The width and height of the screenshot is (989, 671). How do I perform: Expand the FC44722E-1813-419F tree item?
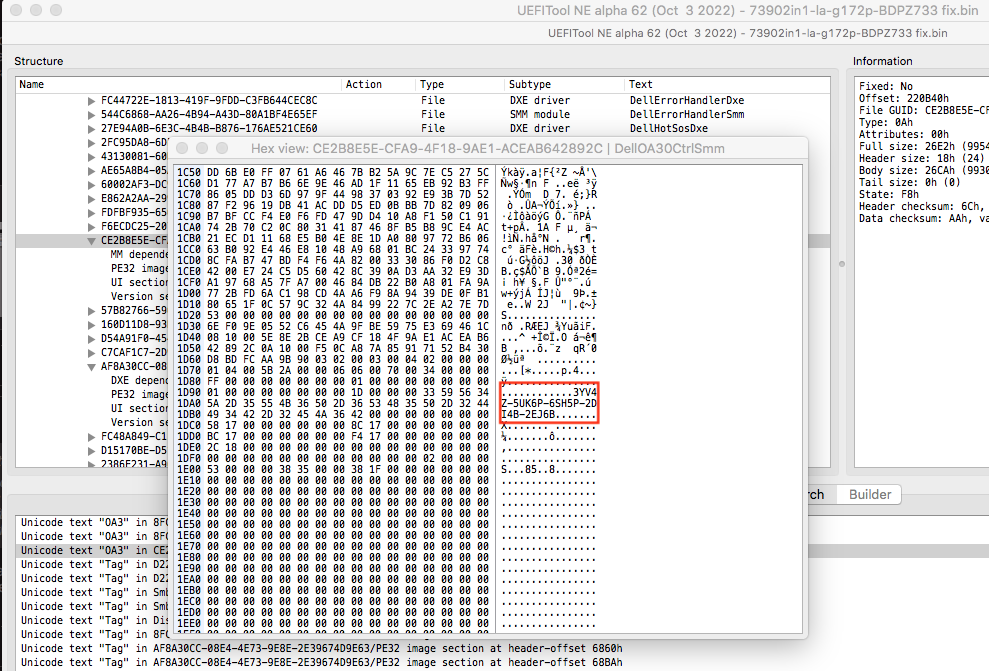(x=91, y=101)
